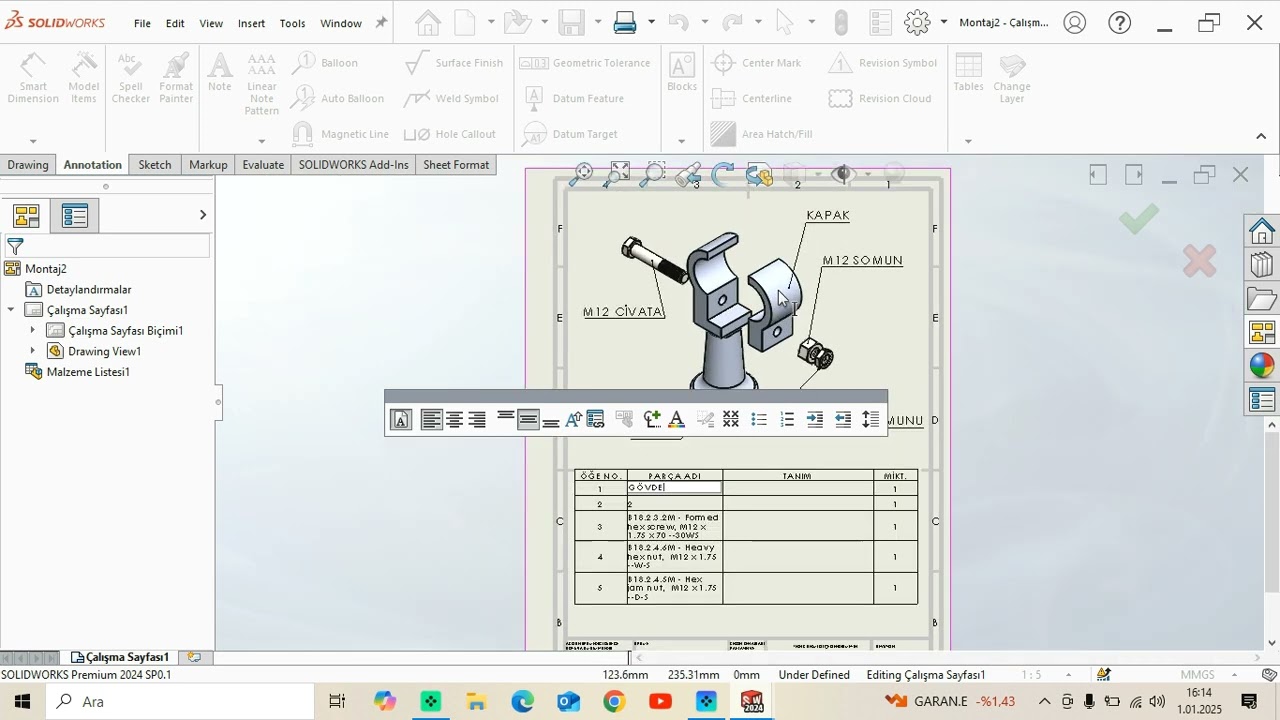Launch SOLIDWORKS 2024 from the taskbar
This screenshot has height=720, width=1280.
pyautogui.click(x=752, y=702)
